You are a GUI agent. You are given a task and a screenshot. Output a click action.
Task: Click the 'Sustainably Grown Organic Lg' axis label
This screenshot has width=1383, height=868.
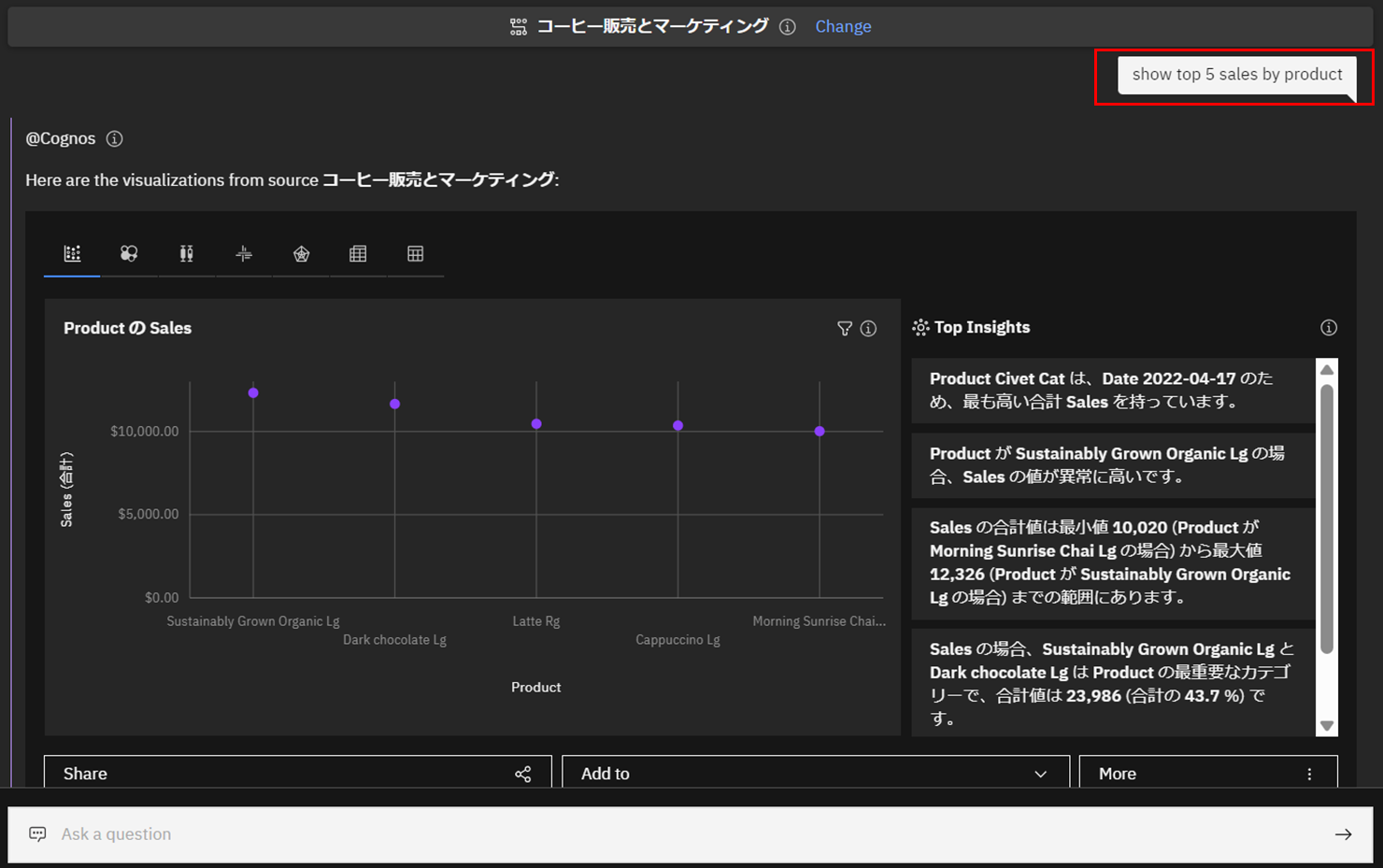(253, 621)
